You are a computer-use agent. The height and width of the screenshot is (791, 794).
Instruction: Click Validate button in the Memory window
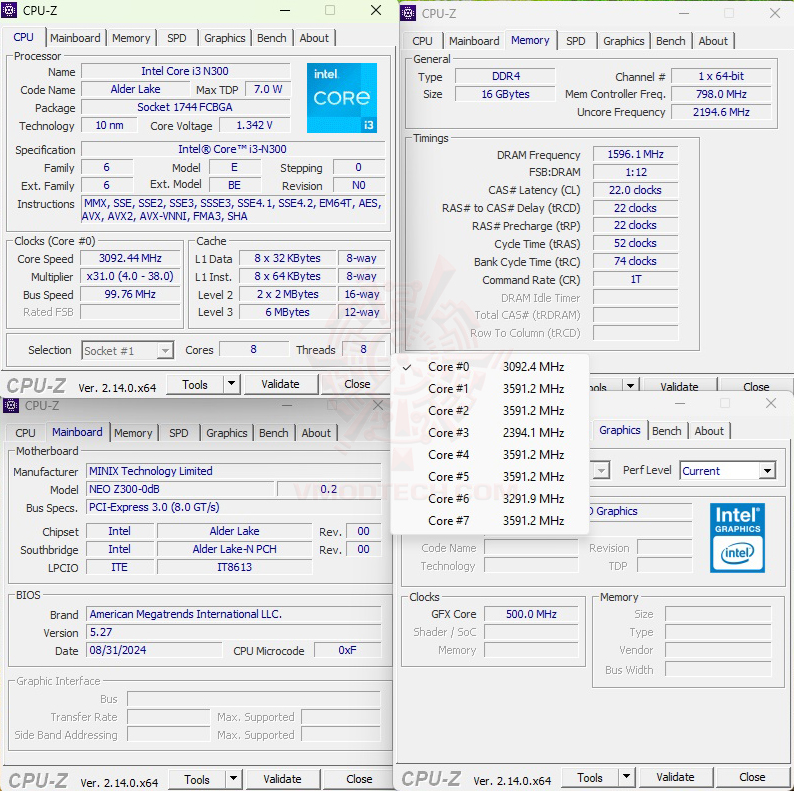click(679, 386)
